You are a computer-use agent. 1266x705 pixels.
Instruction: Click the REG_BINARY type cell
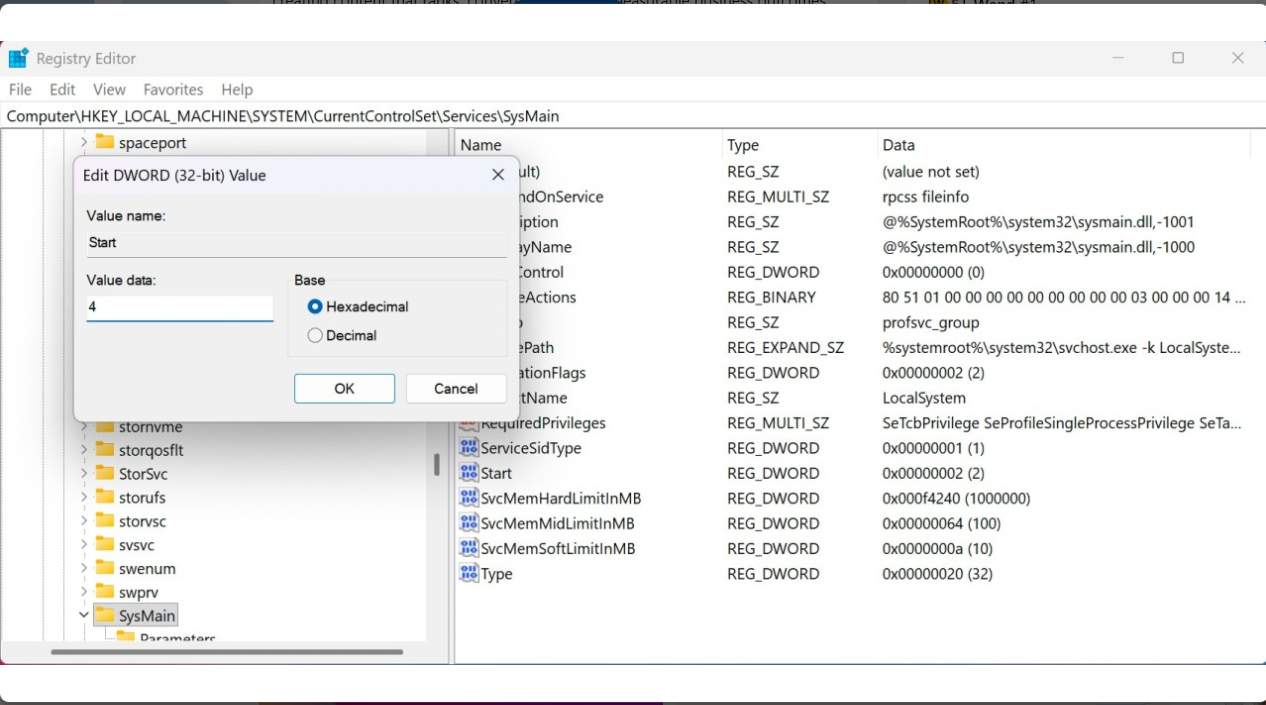click(x=771, y=297)
